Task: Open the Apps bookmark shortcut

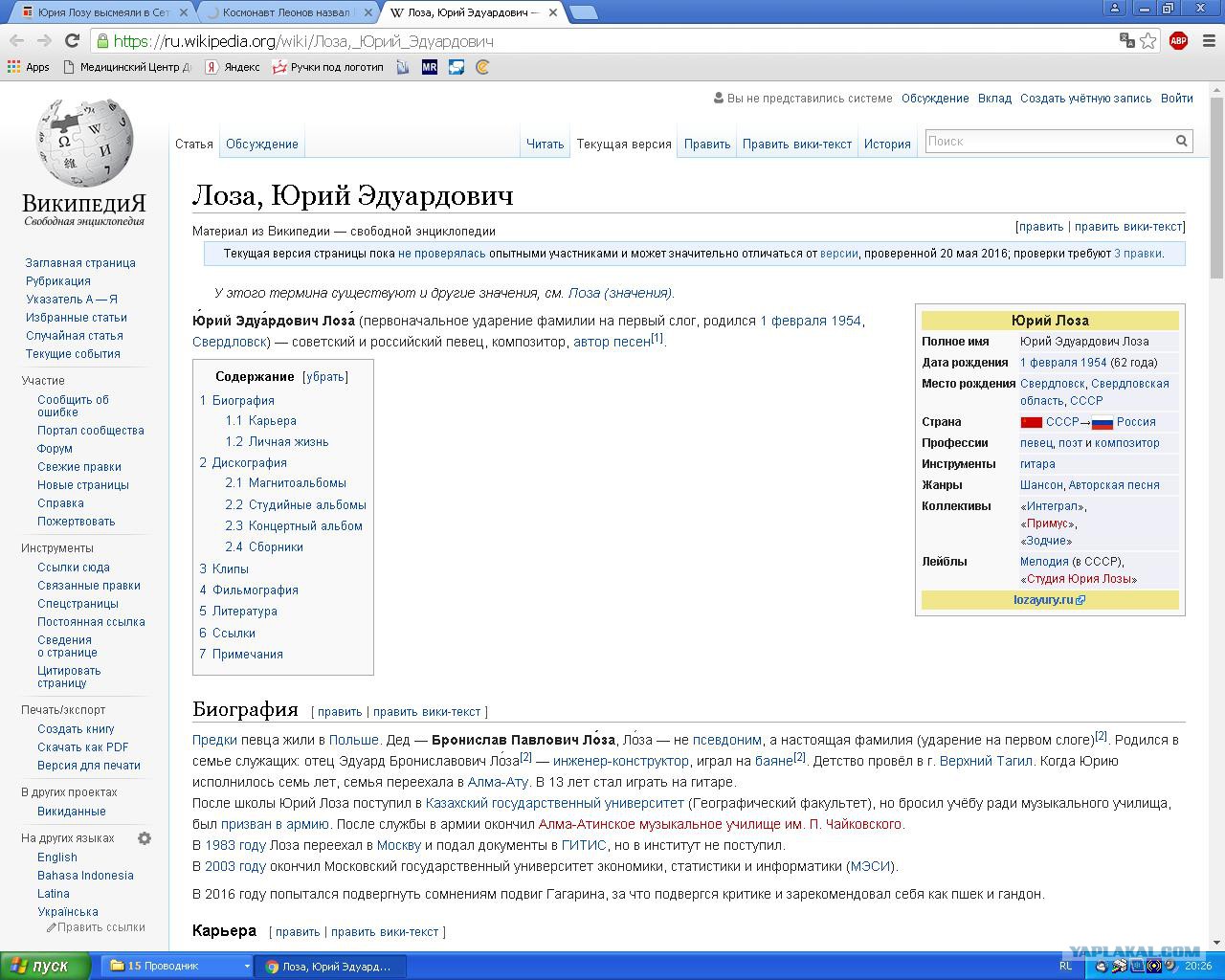Action: (x=29, y=67)
